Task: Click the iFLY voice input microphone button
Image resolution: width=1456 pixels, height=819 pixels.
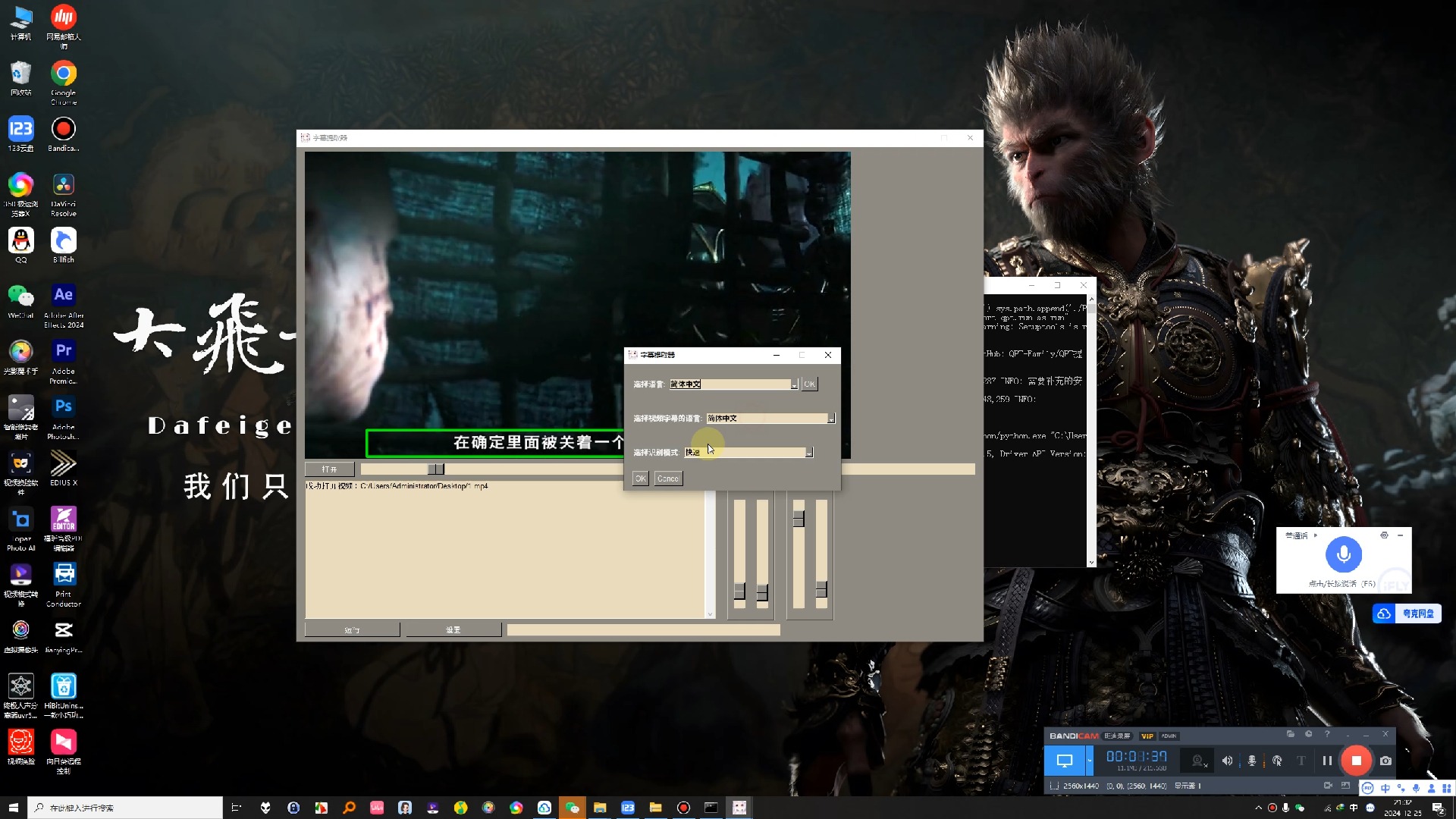Action: click(1343, 554)
